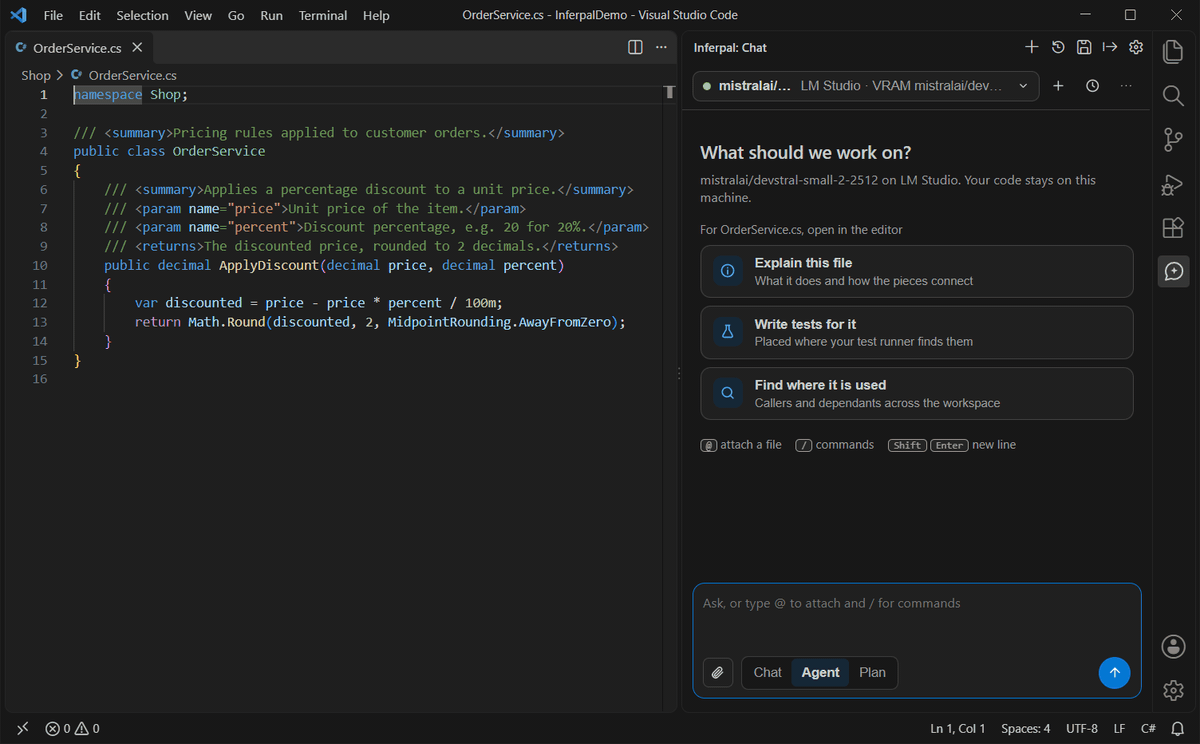This screenshot has width=1200, height=744.
Task: Open the Help menu
Action: [x=376, y=15]
